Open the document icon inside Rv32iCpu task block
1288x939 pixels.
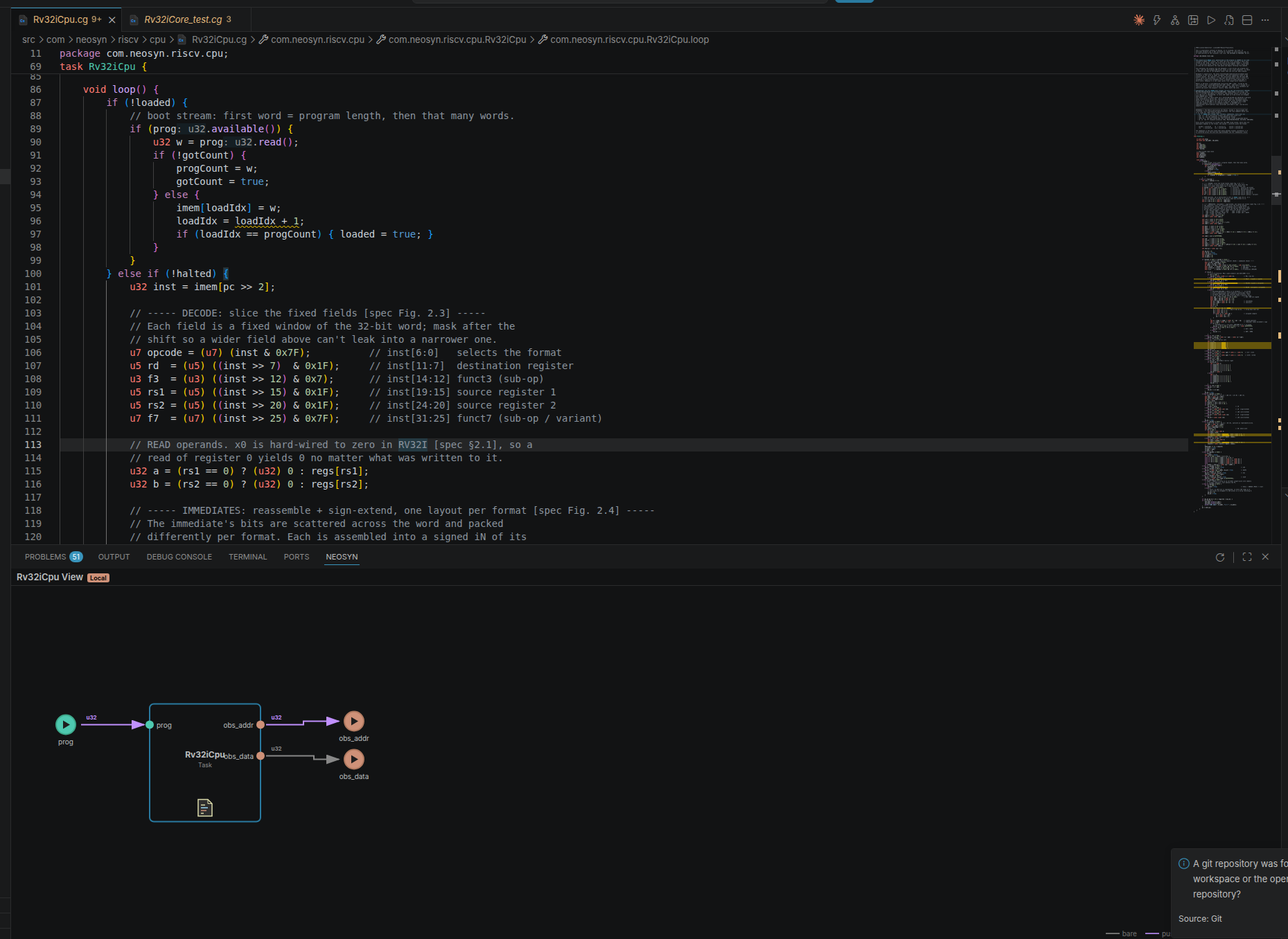tap(205, 807)
